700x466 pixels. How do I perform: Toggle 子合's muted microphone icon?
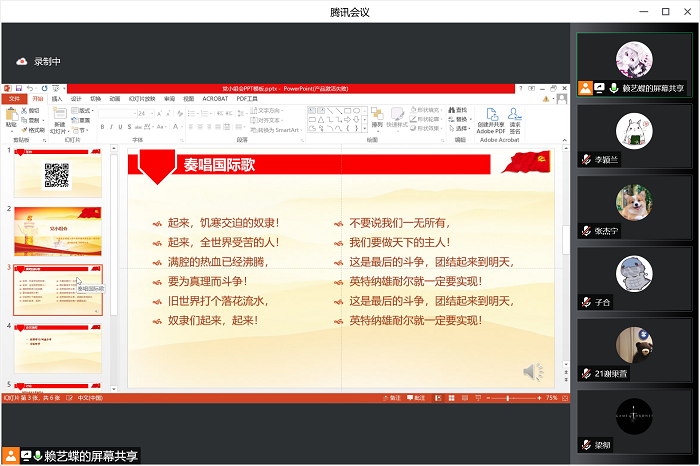pyautogui.click(x=587, y=301)
